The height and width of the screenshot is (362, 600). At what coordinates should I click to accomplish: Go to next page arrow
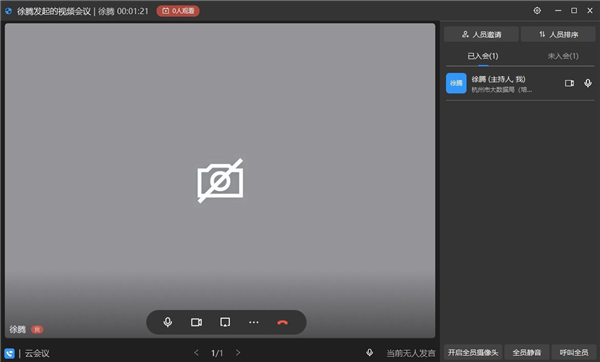[x=238, y=352]
